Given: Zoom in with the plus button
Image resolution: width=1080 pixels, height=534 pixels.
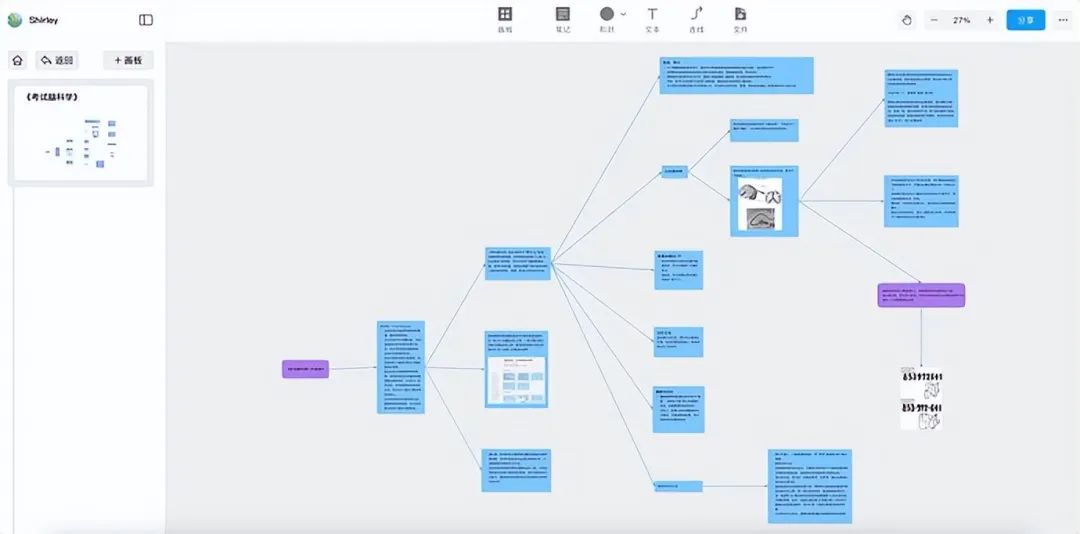Looking at the screenshot, I should point(990,20).
